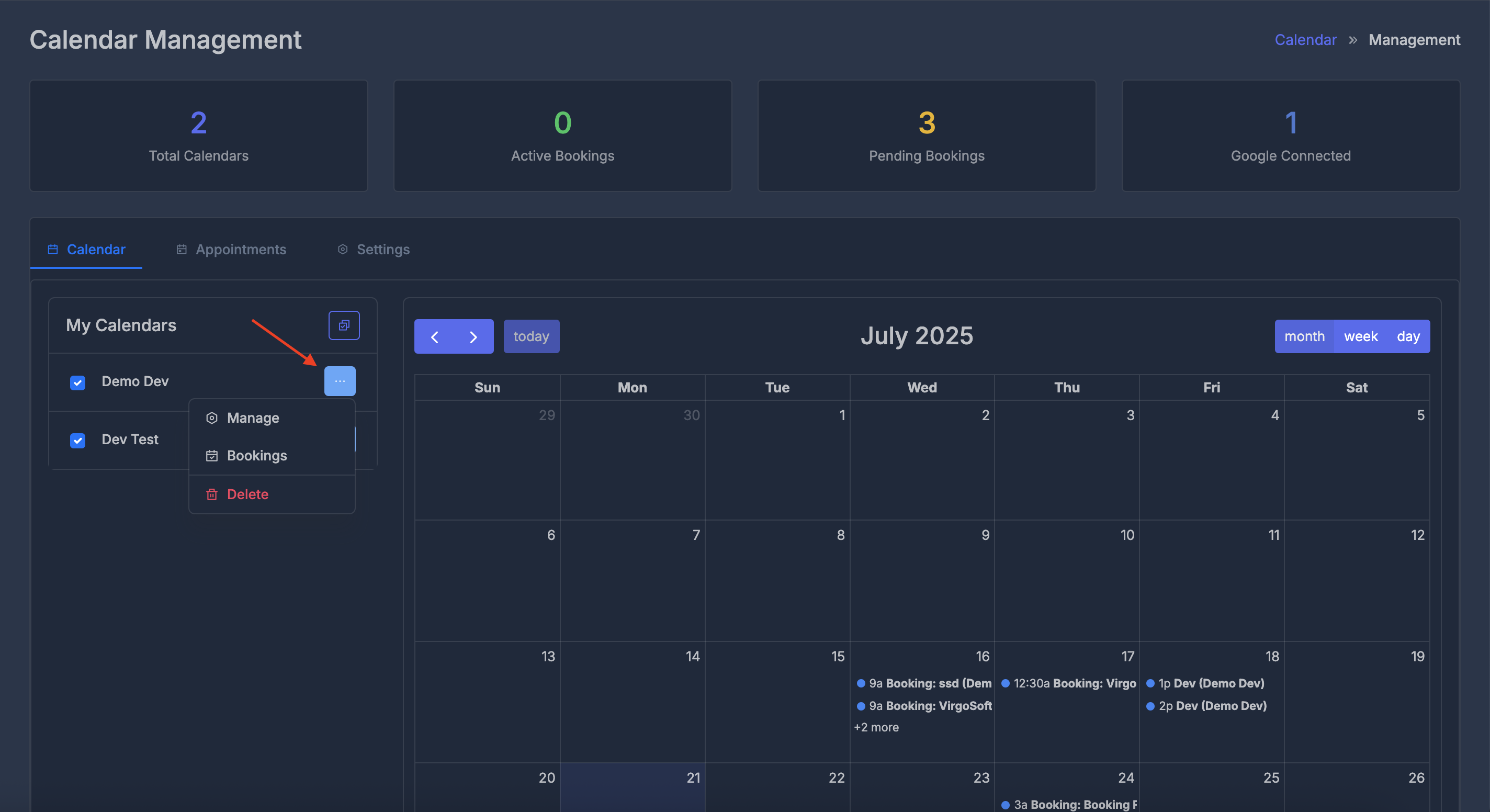Click the July 2025 title
Image resolution: width=1490 pixels, height=812 pixels.
coord(916,336)
